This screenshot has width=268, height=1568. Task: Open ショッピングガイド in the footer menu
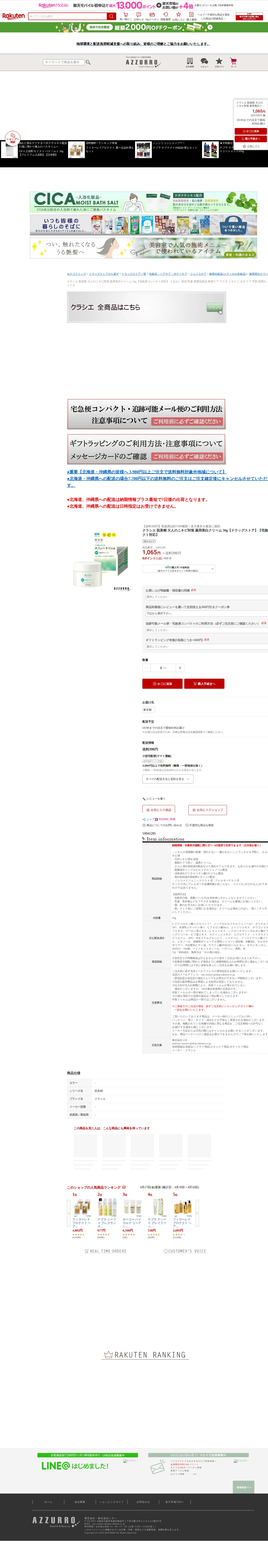[x=111, y=1502]
